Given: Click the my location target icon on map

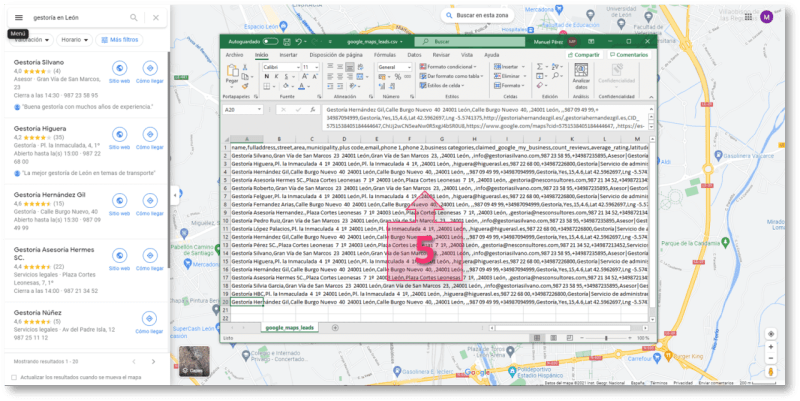Looking at the screenshot, I should [771, 334].
